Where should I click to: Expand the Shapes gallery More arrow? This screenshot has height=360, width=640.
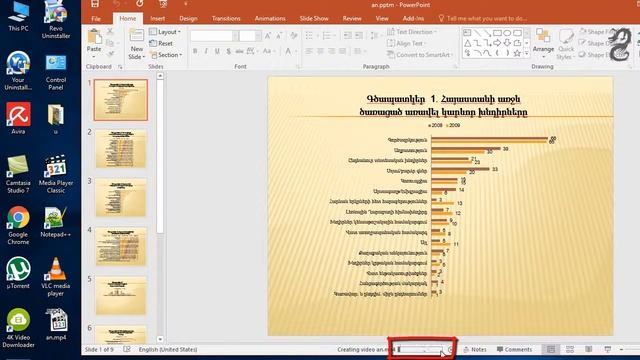(527, 53)
